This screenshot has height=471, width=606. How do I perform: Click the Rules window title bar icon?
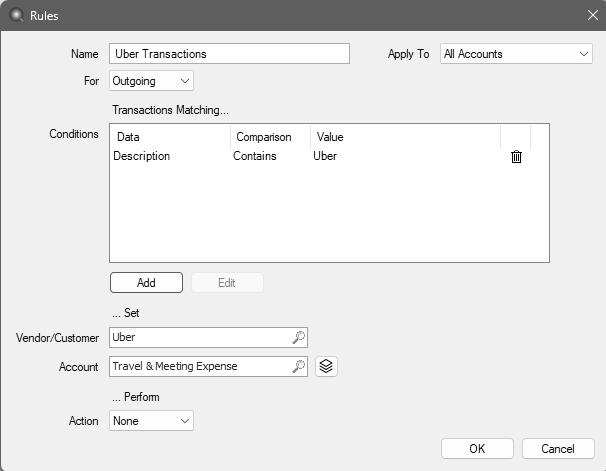click(x=17, y=15)
